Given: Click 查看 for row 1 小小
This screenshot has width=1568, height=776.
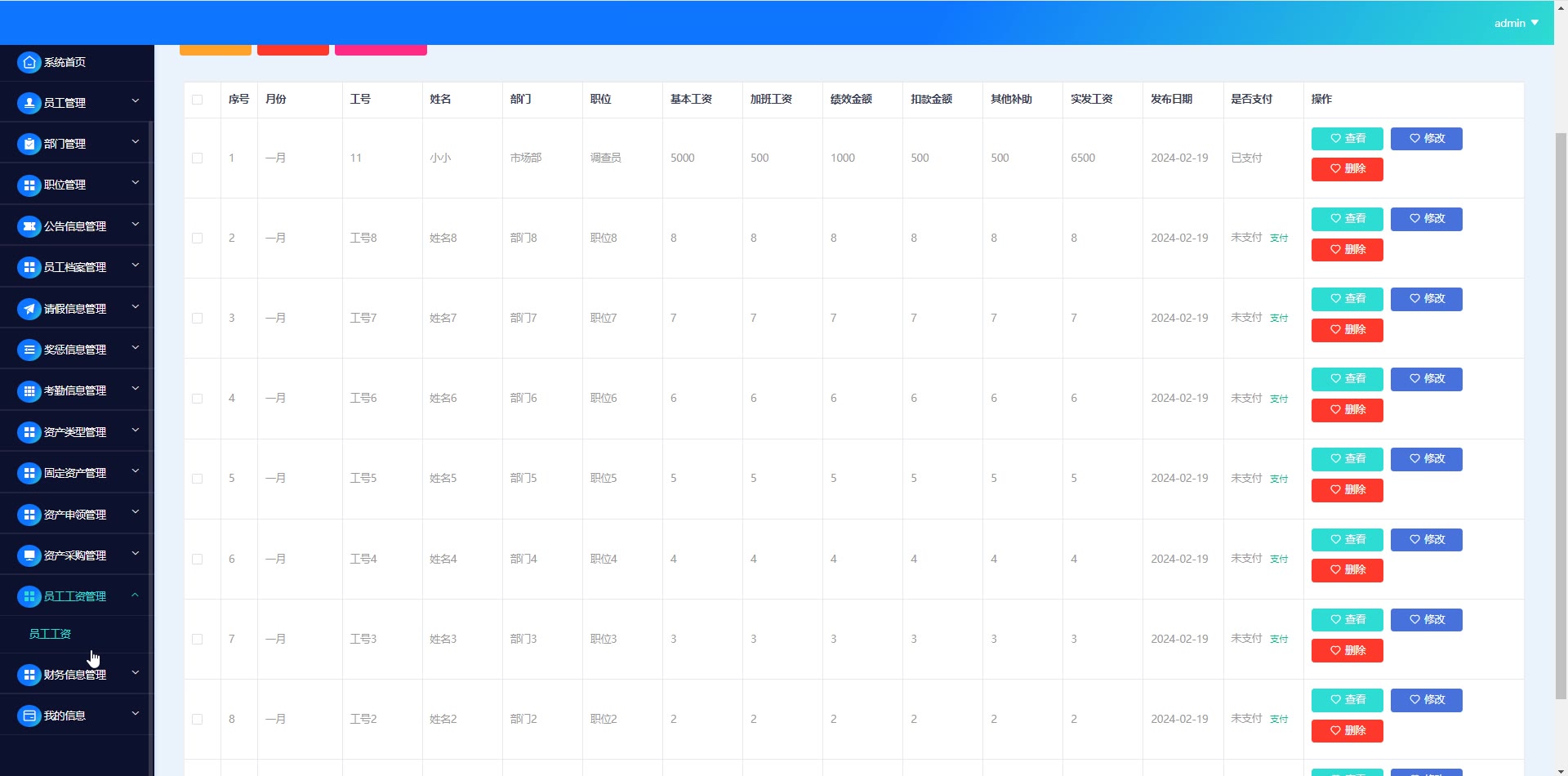Looking at the screenshot, I should (1347, 139).
